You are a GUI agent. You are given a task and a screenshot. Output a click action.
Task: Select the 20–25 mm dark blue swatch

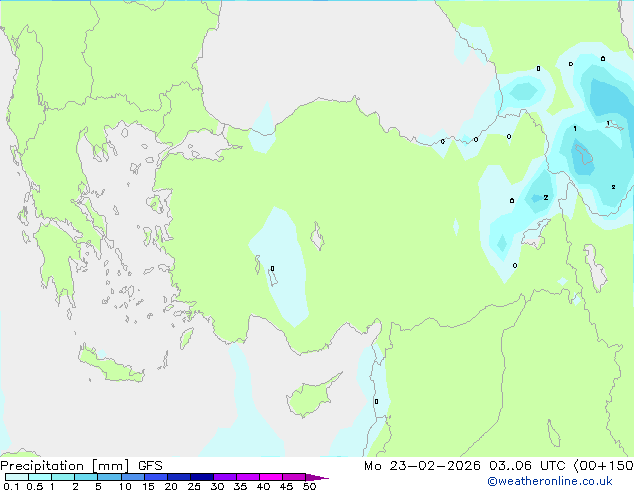[179, 477]
